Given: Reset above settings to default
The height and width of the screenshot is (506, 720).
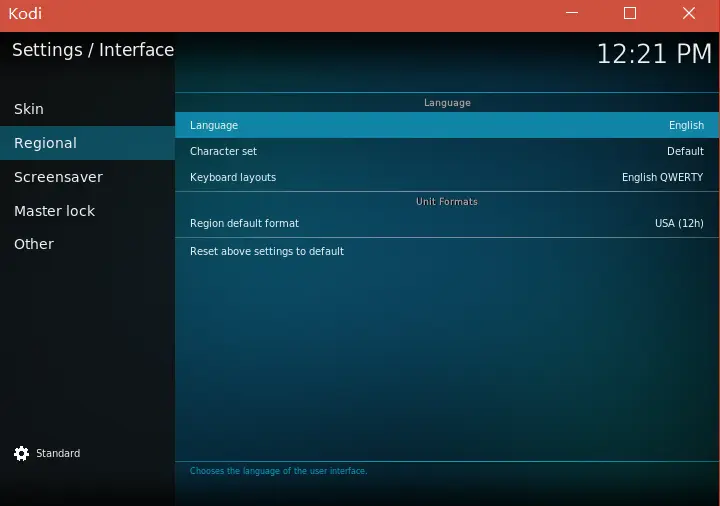Looking at the screenshot, I should pyautogui.click(x=267, y=252).
